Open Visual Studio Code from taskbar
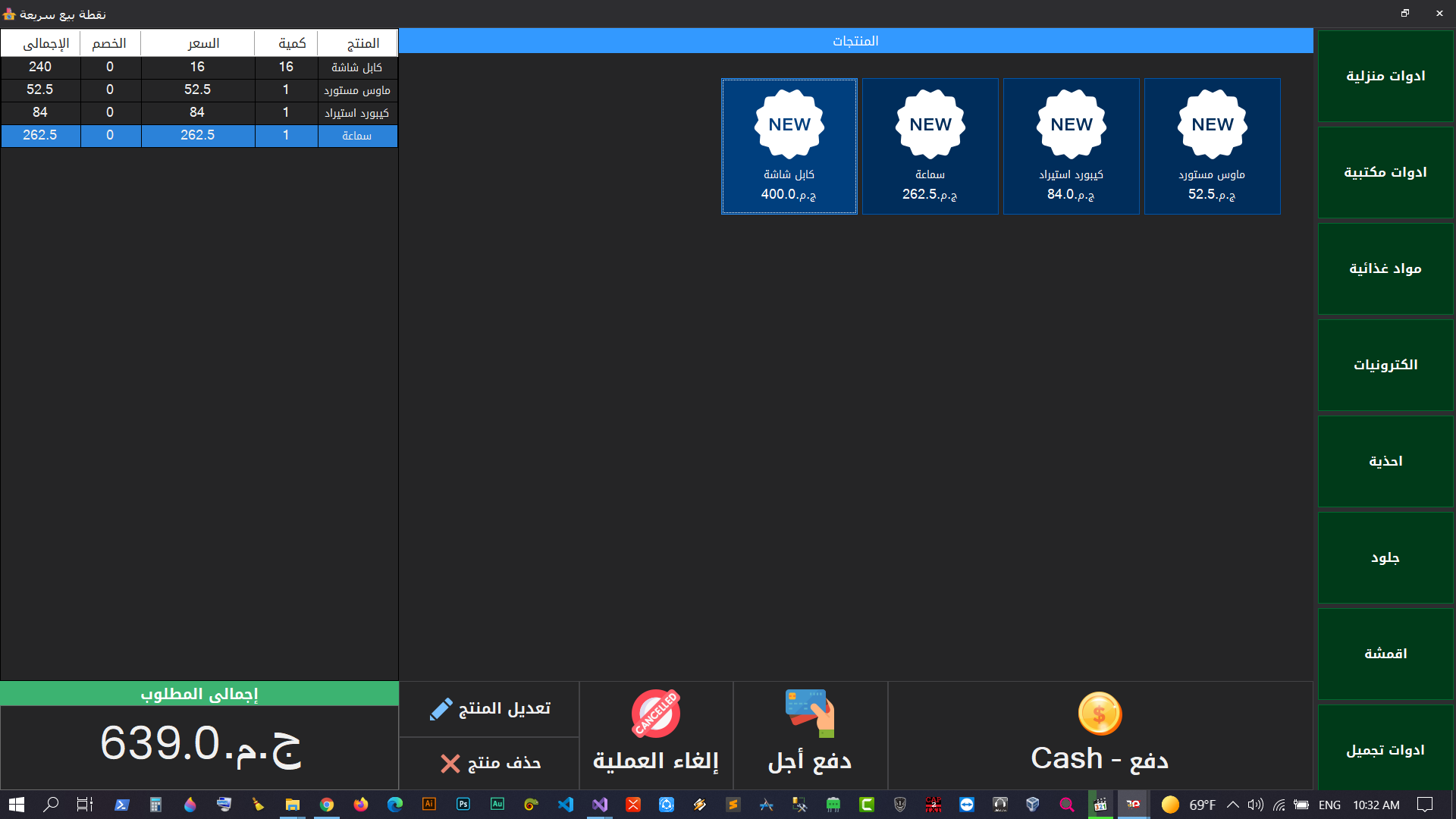Viewport: 1456px width, 819px height. click(566, 805)
